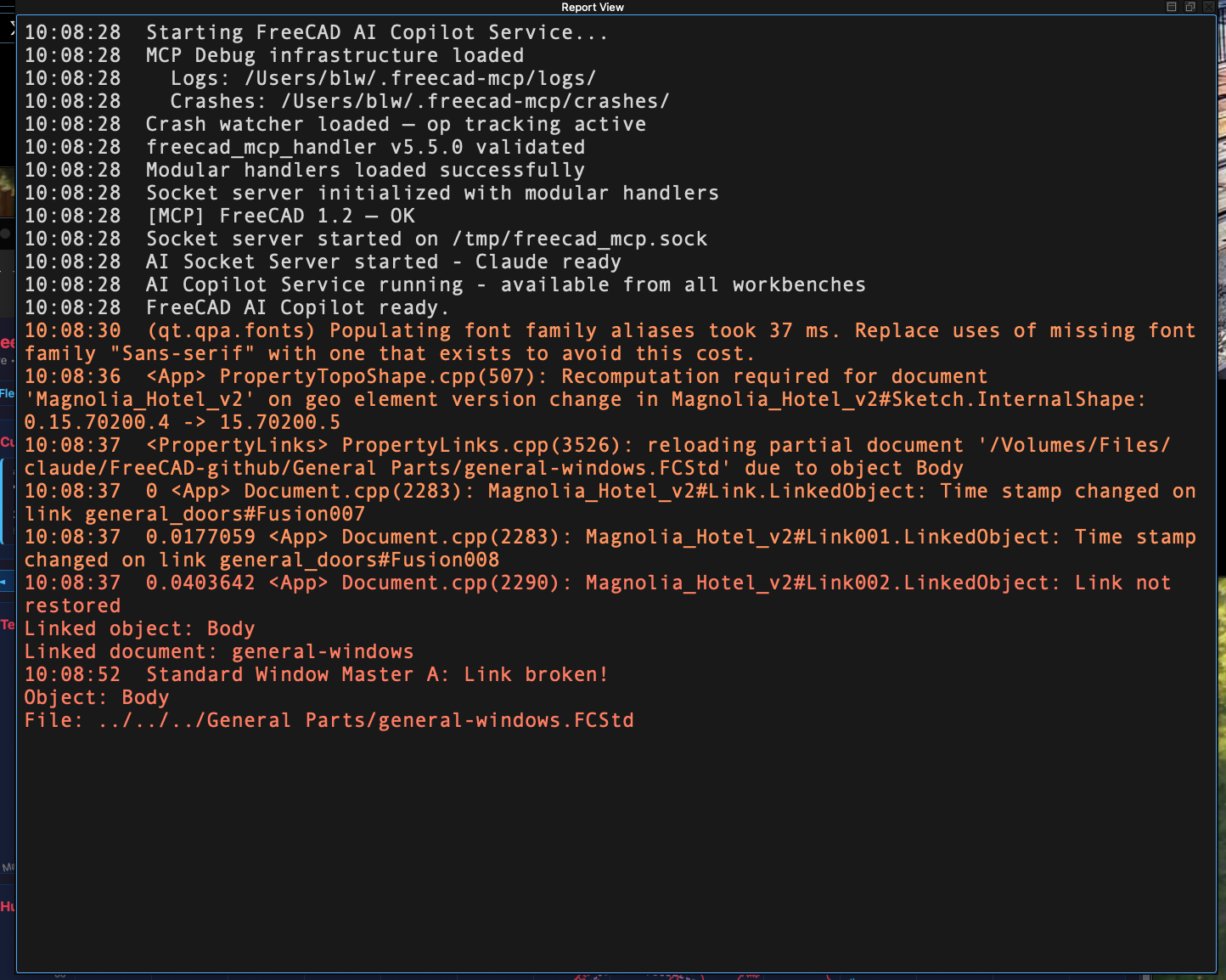Click 'changed on link general_doors#Fusion008' text
This screenshot has height=980, width=1226.
262,560
